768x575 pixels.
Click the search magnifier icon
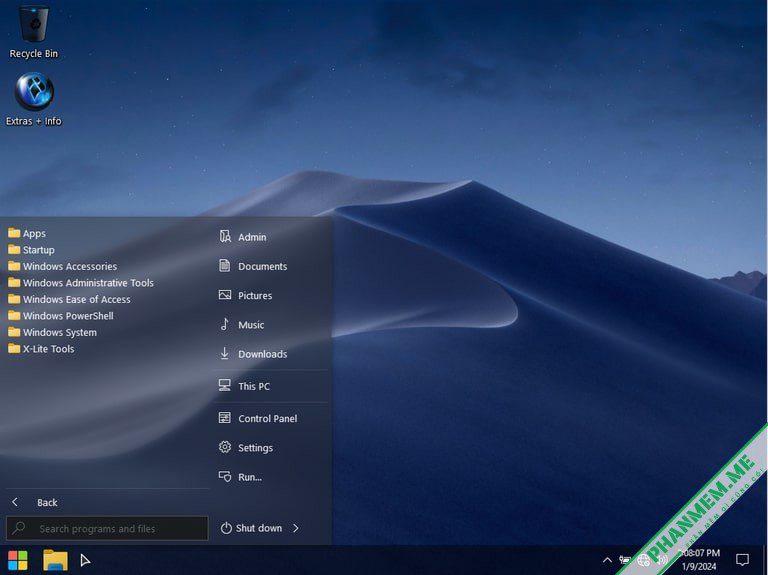(x=19, y=528)
